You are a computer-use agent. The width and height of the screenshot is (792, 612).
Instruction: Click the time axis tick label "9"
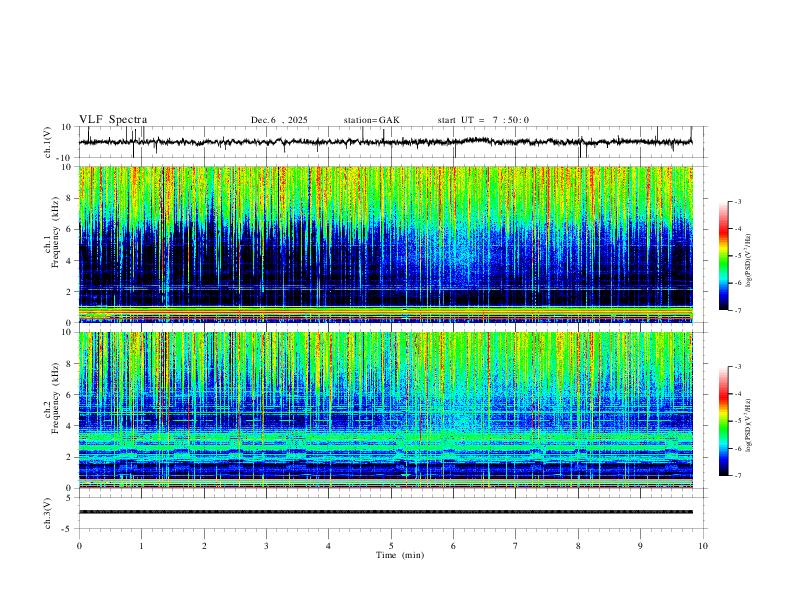point(640,546)
